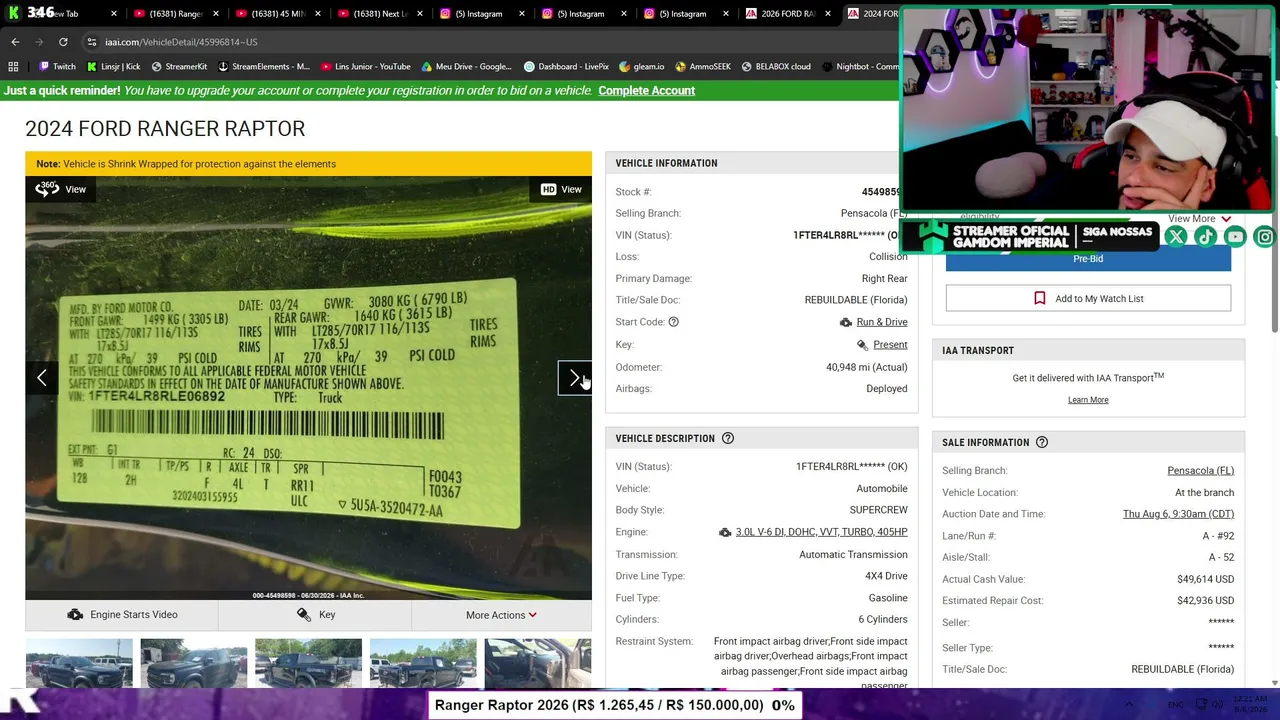Click the Key 'Present' link
Viewport: 1280px width, 720px height.
(890, 345)
